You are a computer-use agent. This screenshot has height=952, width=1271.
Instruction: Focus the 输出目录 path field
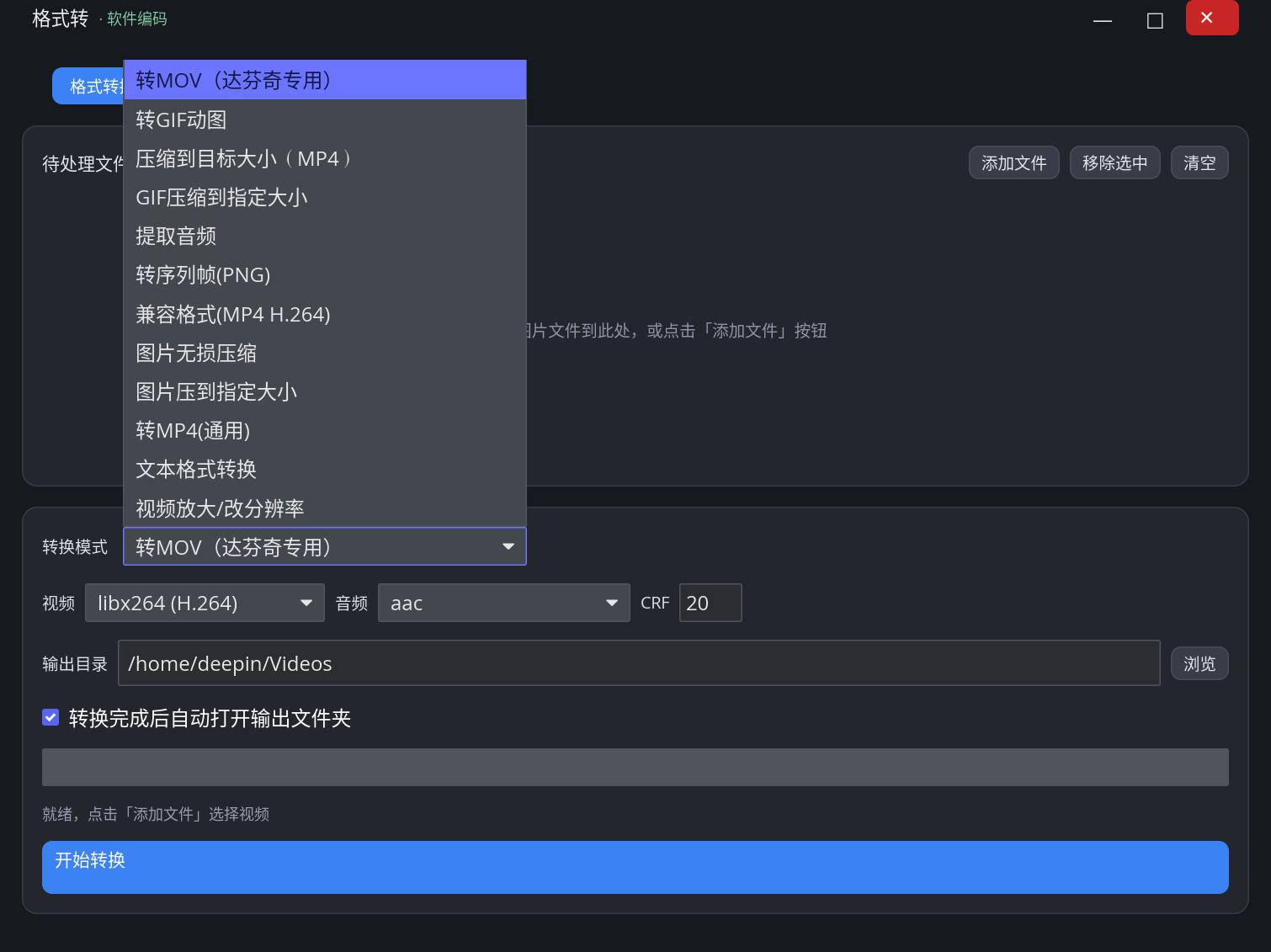(x=639, y=663)
